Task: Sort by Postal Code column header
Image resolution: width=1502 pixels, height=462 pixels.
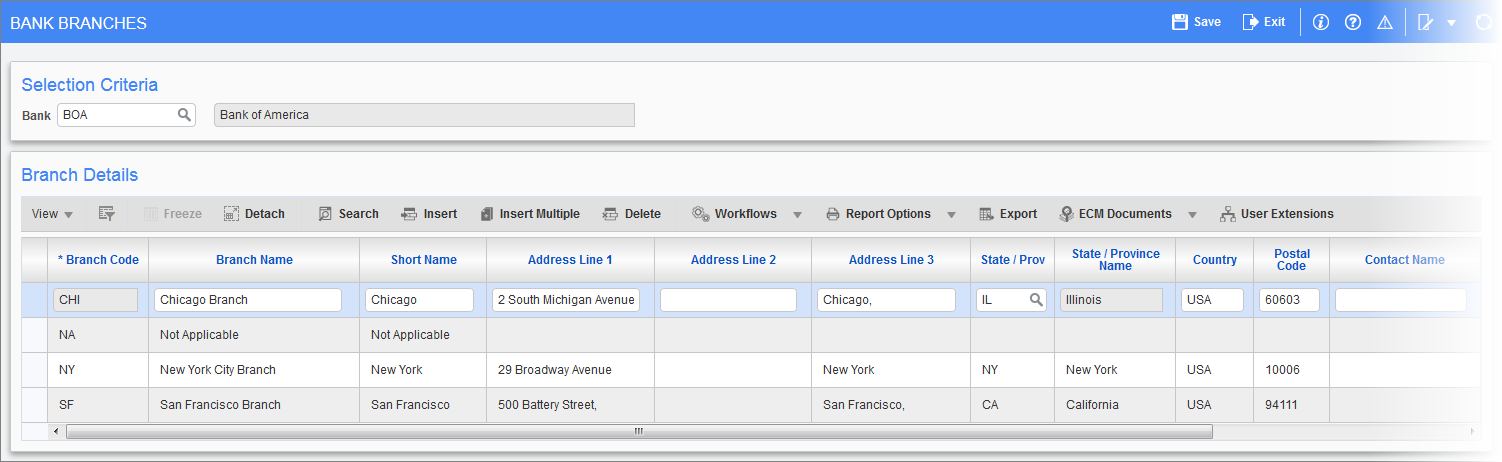Action: pos(1291,260)
